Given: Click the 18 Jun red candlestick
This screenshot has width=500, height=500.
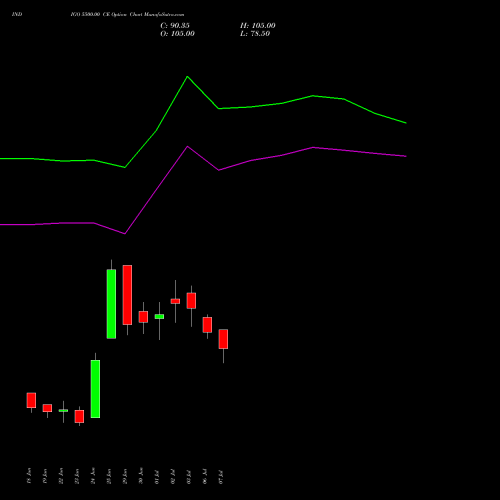Looking at the screenshot, I should (x=31, y=400).
